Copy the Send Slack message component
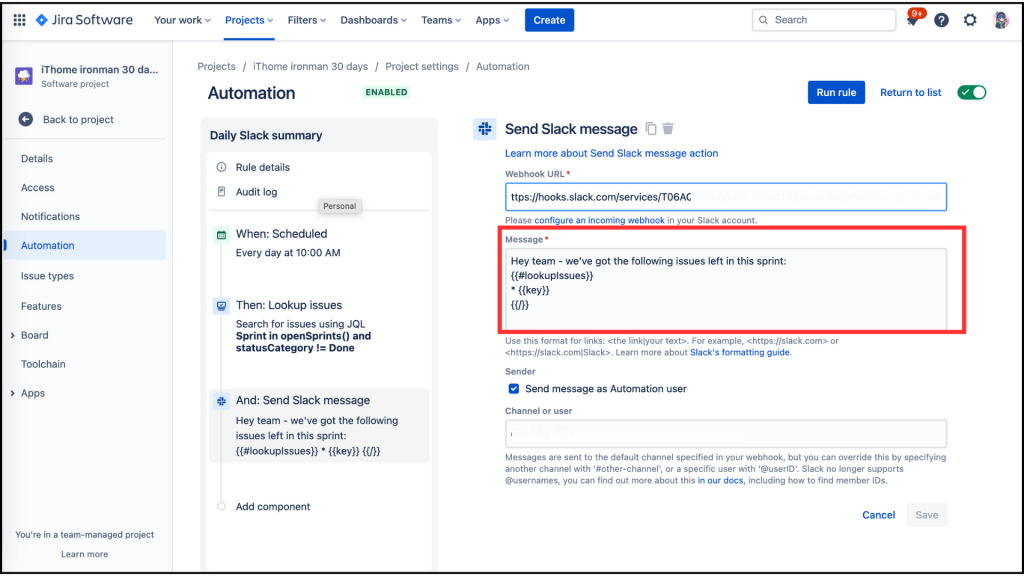This screenshot has height=576, width=1024. point(650,129)
